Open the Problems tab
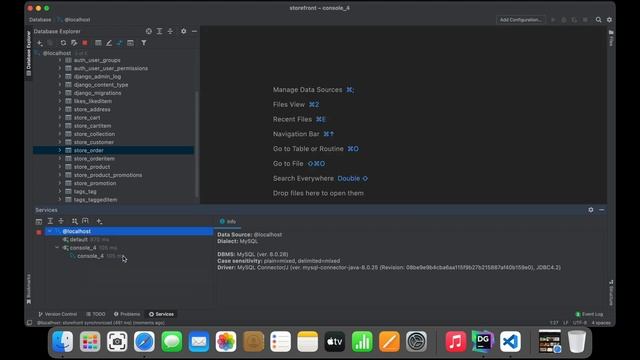The image size is (640, 360). pyautogui.click(x=127, y=314)
